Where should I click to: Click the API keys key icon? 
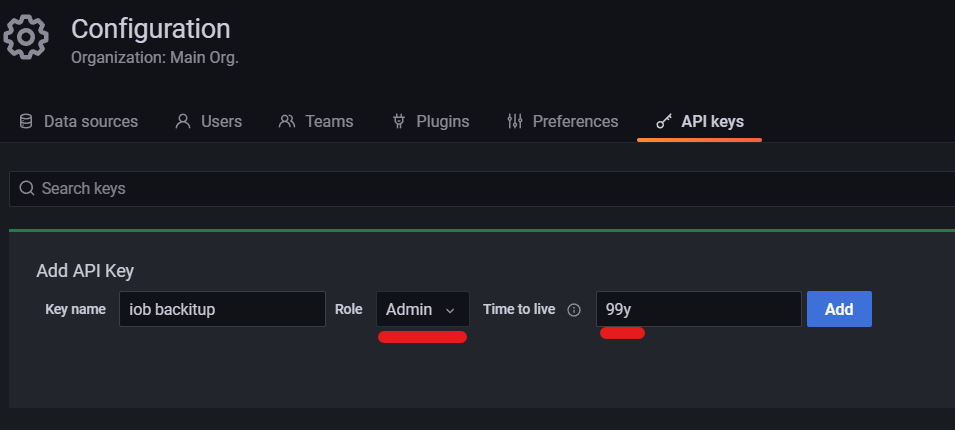pyautogui.click(x=664, y=122)
